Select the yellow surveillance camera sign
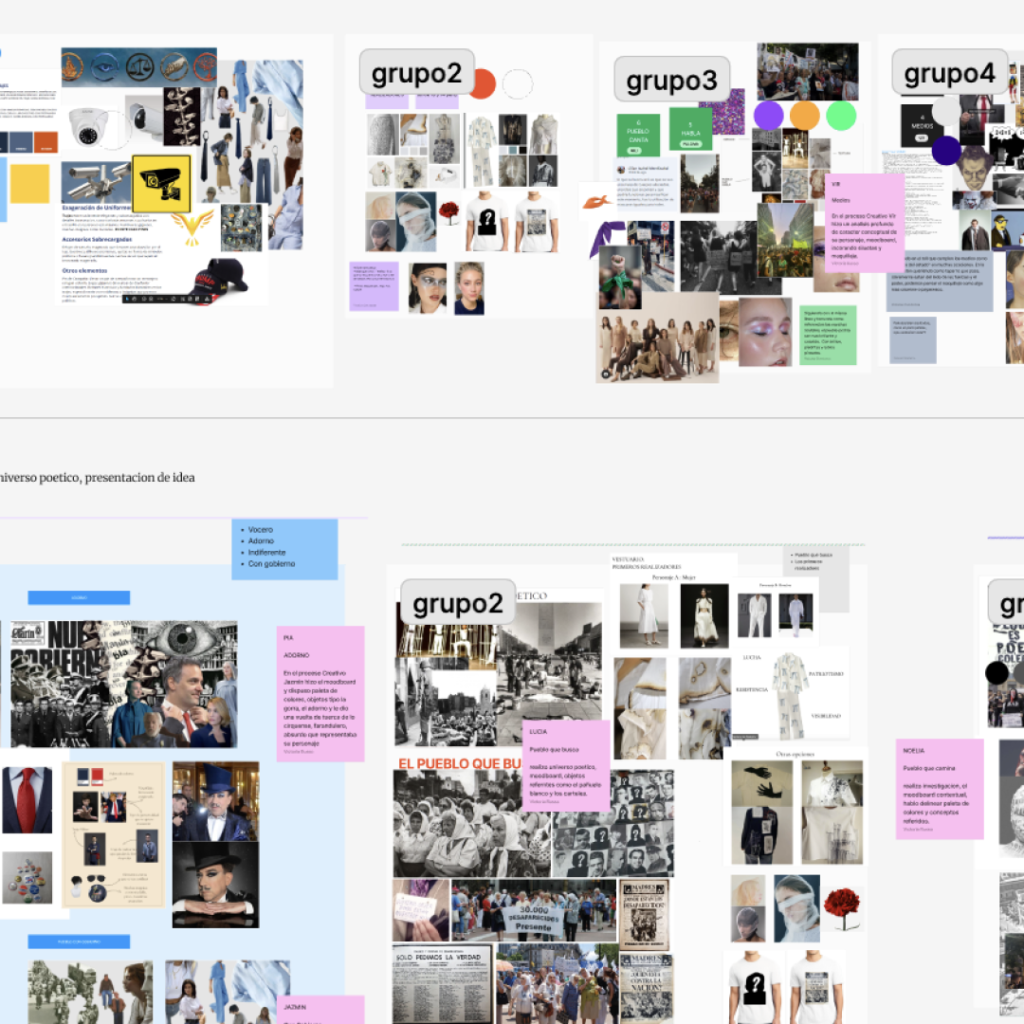Image resolution: width=1024 pixels, height=1024 pixels. 161,184
